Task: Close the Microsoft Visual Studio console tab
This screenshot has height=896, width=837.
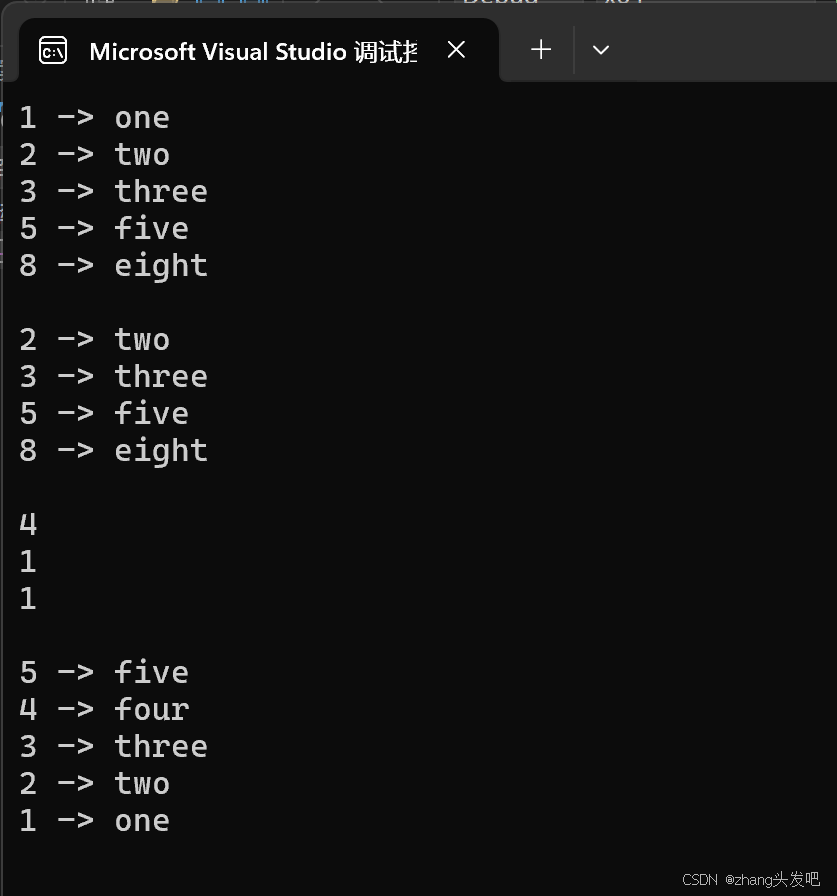Action: [x=456, y=50]
